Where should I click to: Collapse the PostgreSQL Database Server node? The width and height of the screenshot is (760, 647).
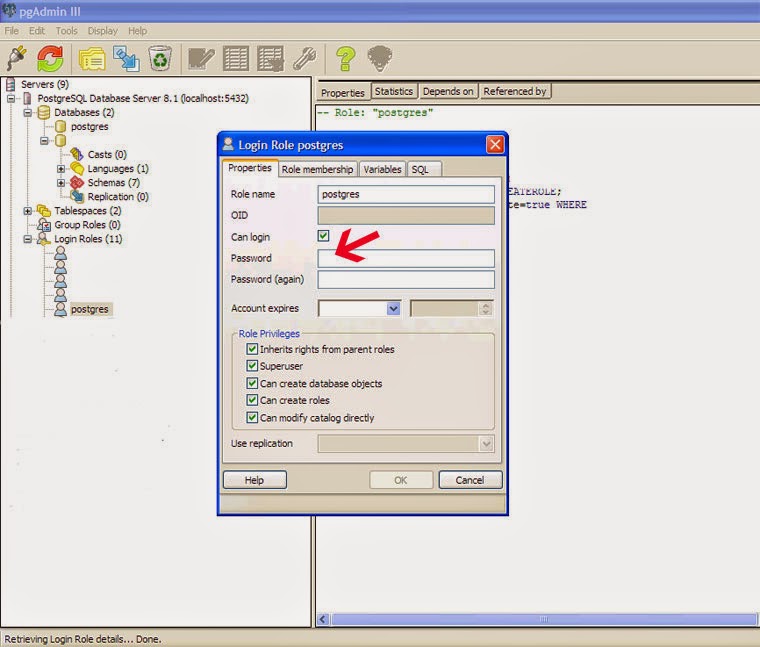point(11,99)
